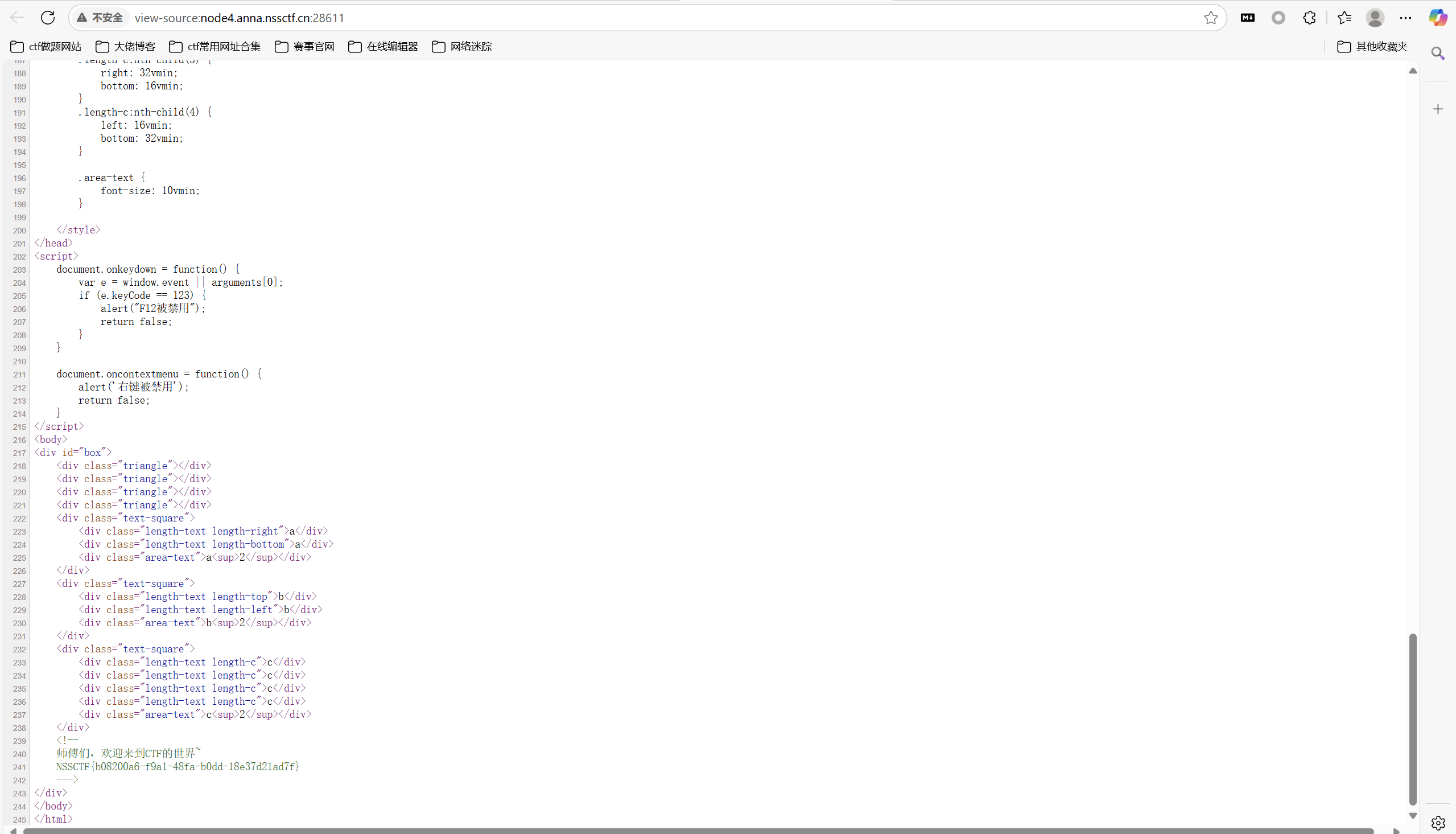
Task: Click line number 241
Action: [19, 767]
